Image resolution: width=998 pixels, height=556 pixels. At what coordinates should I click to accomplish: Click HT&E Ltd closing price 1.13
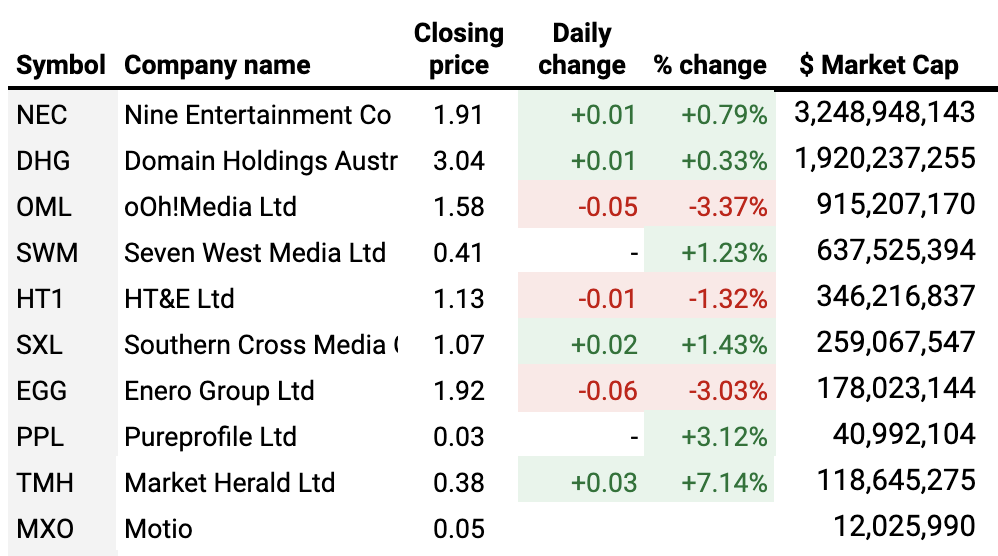point(459,299)
